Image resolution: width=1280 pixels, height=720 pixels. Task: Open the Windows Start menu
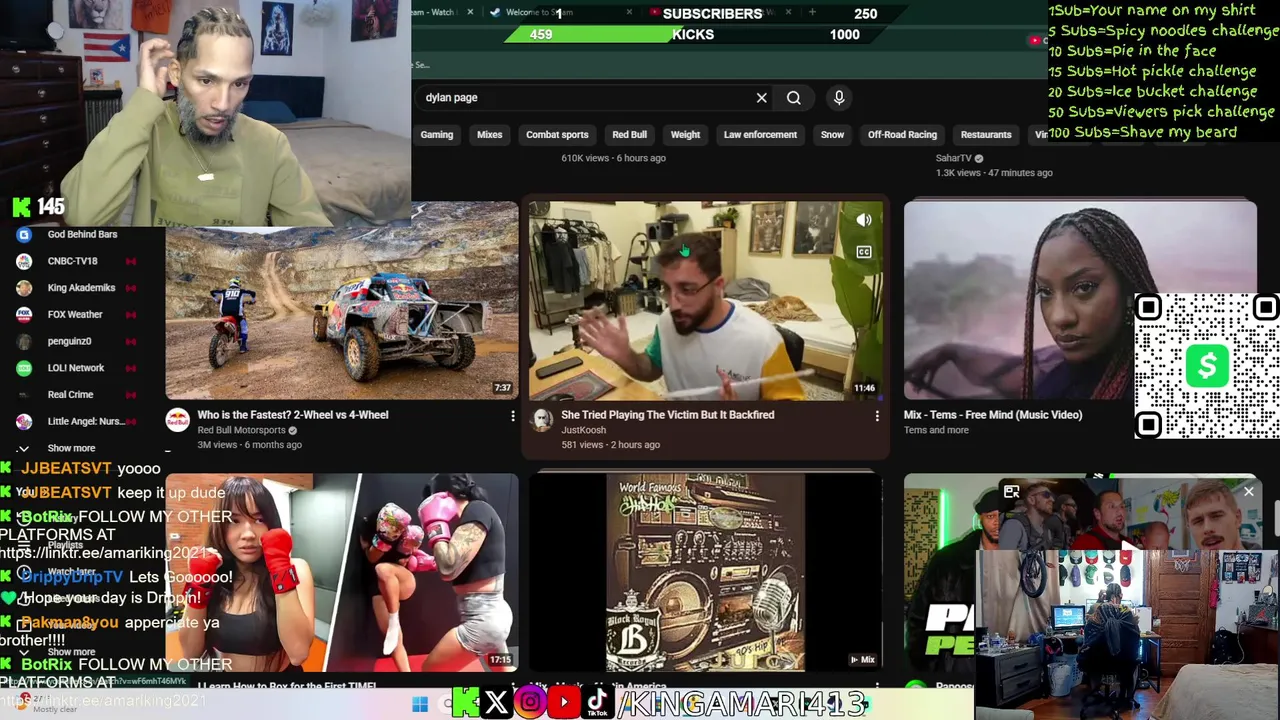420,704
